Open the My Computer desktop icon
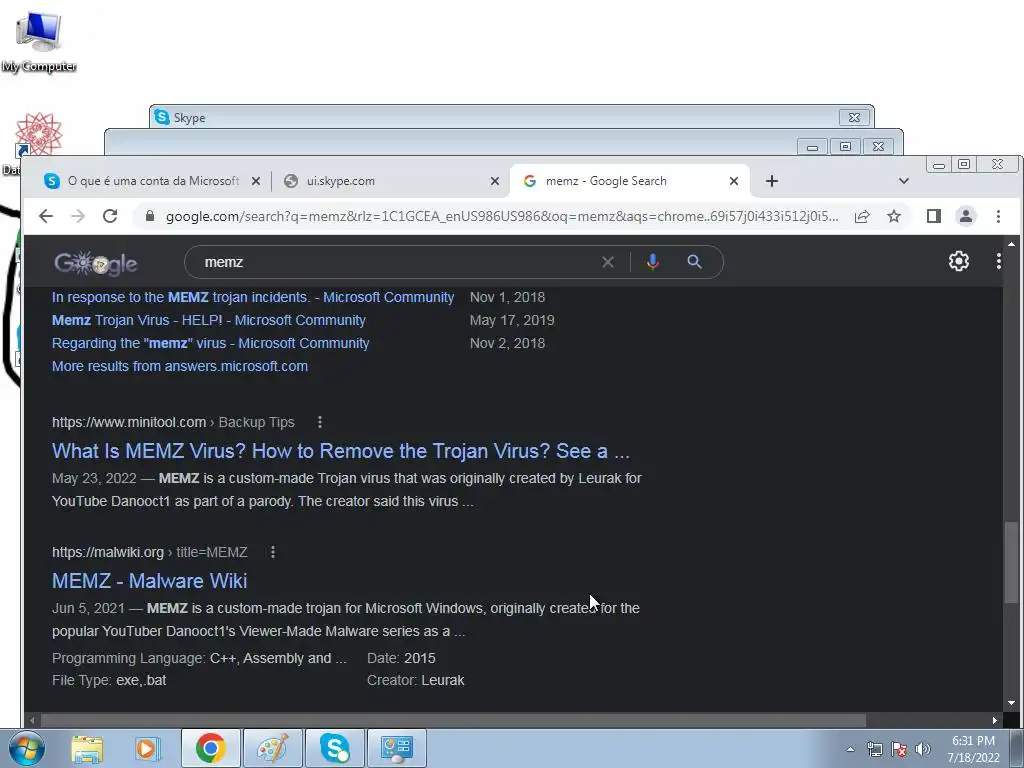 (39, 40)
